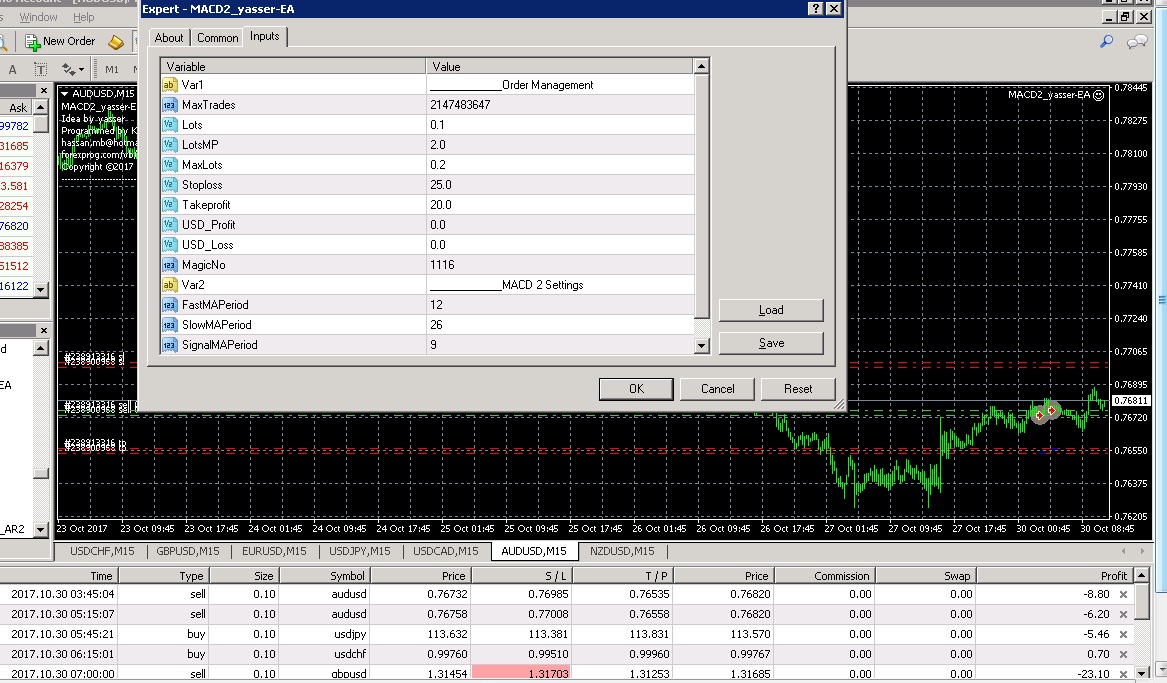Click the yellow book icon beside New Order
This screenshot has width=1167, height=683.
pos(116,41)
